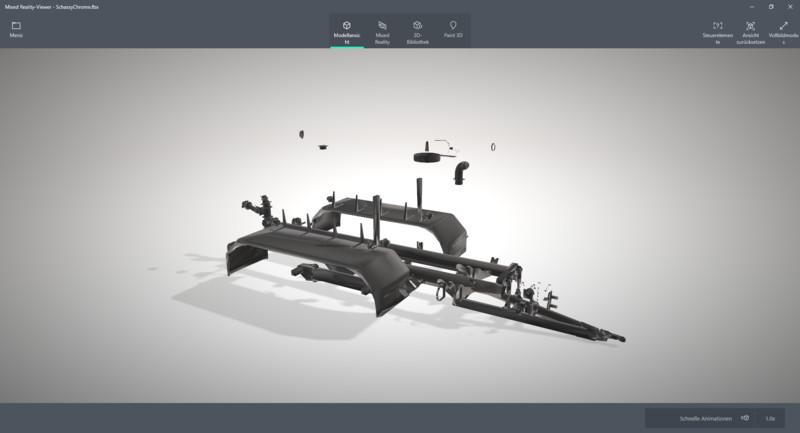The width and height of the screenshot is (800, 433).
Task: Switch to the Modellansicht tab
Action: [x=346, y=31]
